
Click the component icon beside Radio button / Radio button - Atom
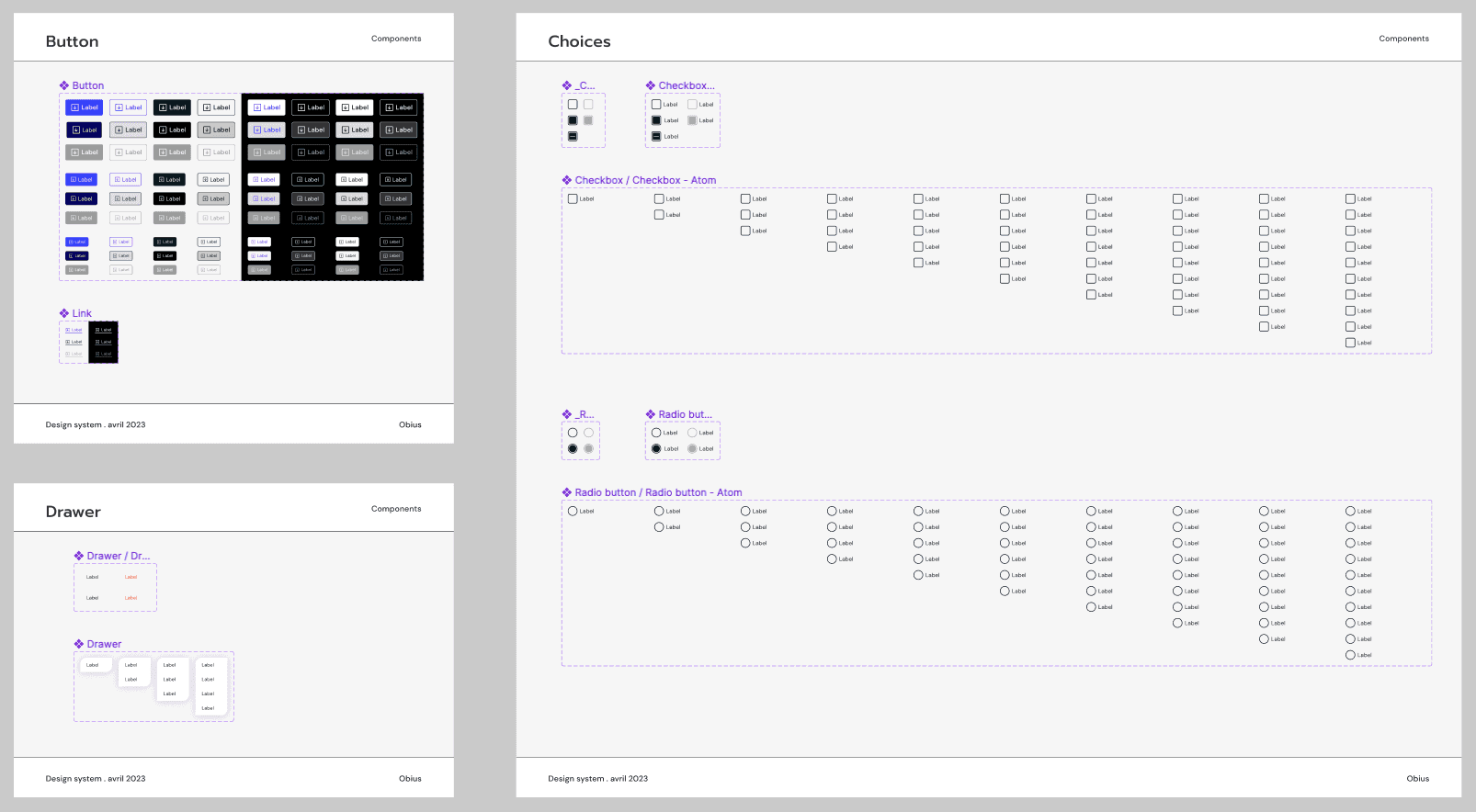[567, 492]
